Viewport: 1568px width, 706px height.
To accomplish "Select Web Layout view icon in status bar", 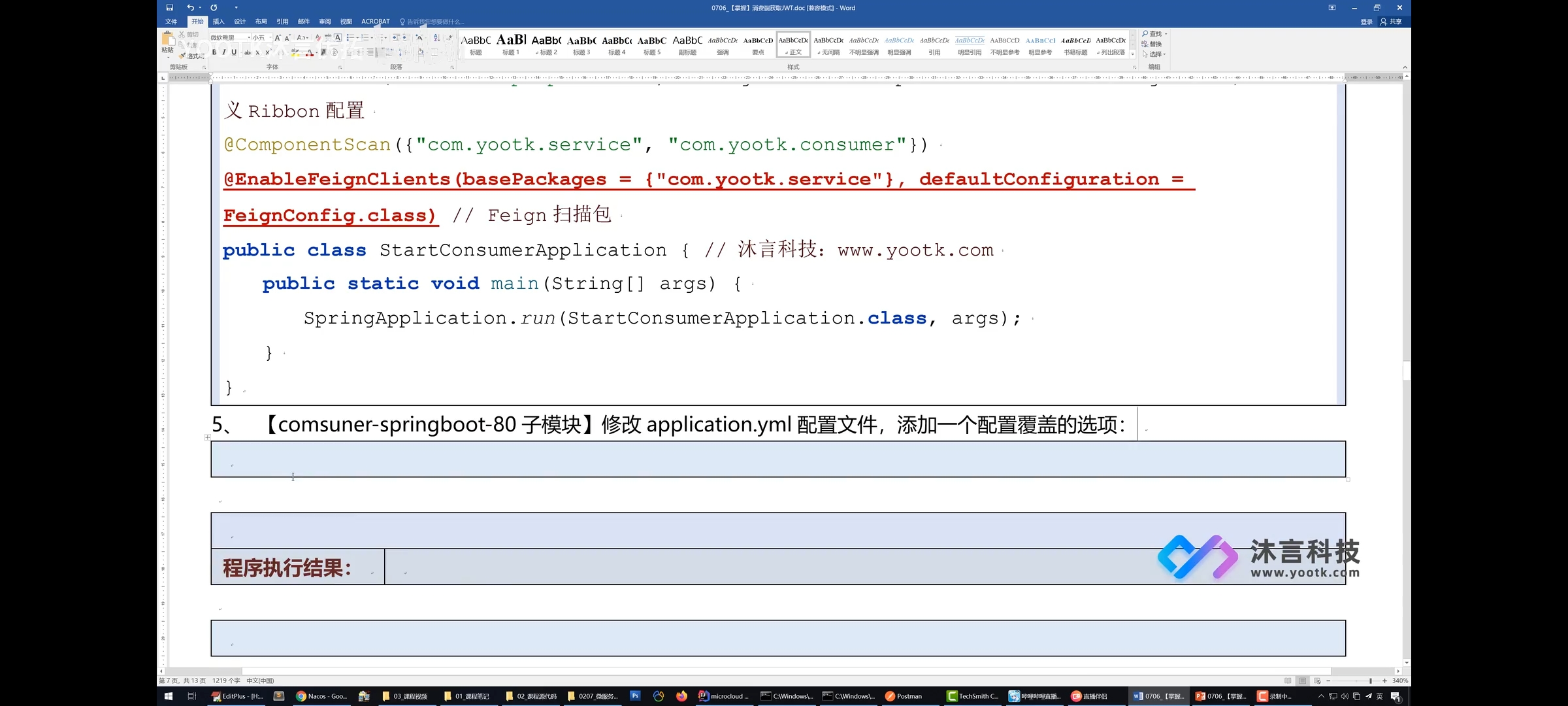I will click(1317, 681).
